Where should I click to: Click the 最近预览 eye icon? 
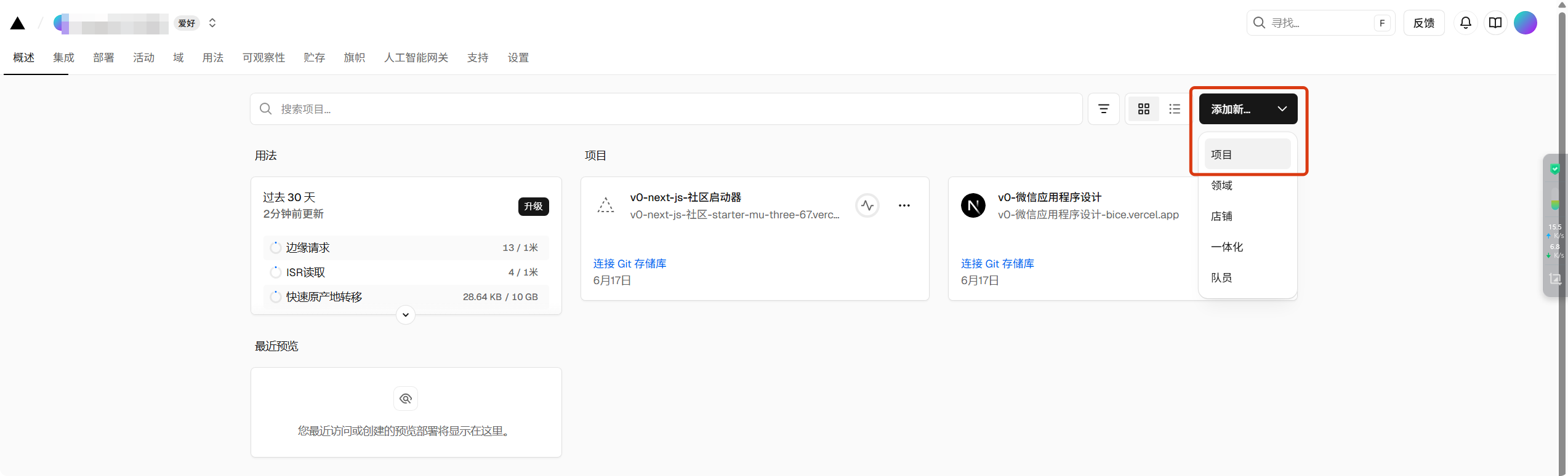[406, 399]
